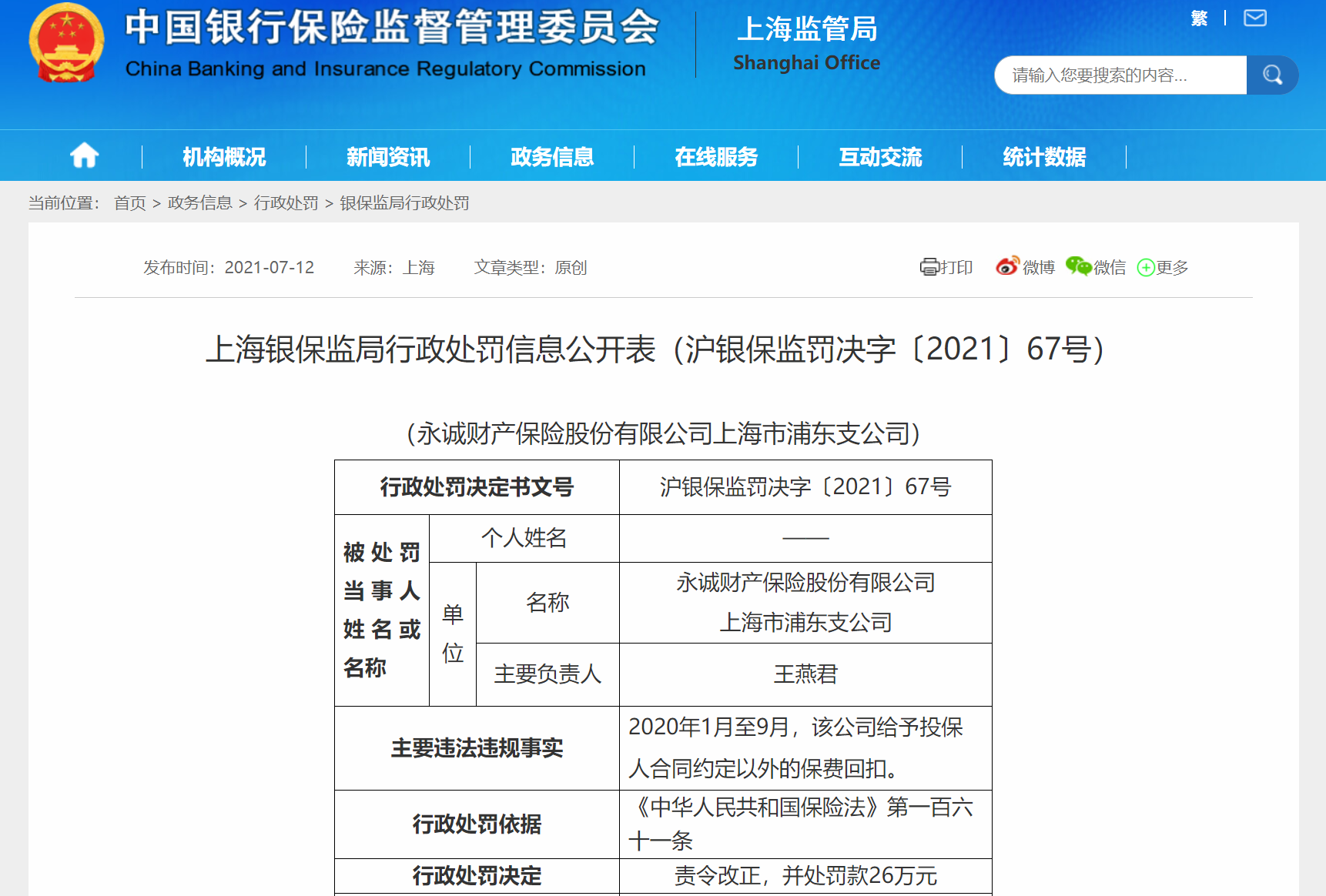Click the 单位 table cell
This screenshot has width=1326, height=896.
point(453,634)
